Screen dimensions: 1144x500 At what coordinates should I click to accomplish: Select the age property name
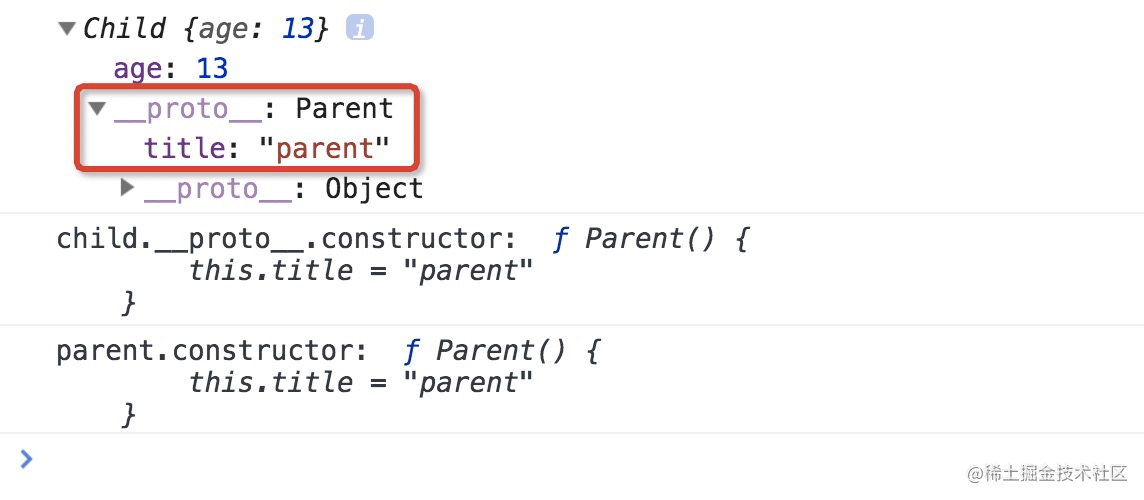coord(137,70)
